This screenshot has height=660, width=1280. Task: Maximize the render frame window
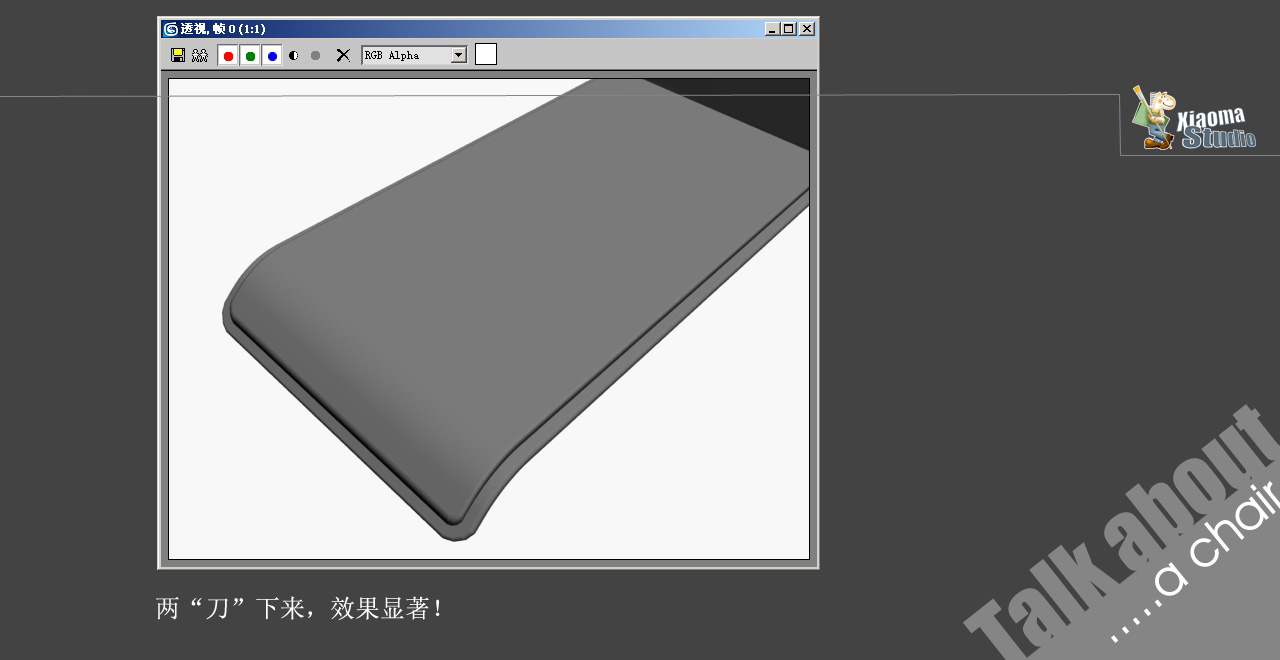[x=789, y=29]
